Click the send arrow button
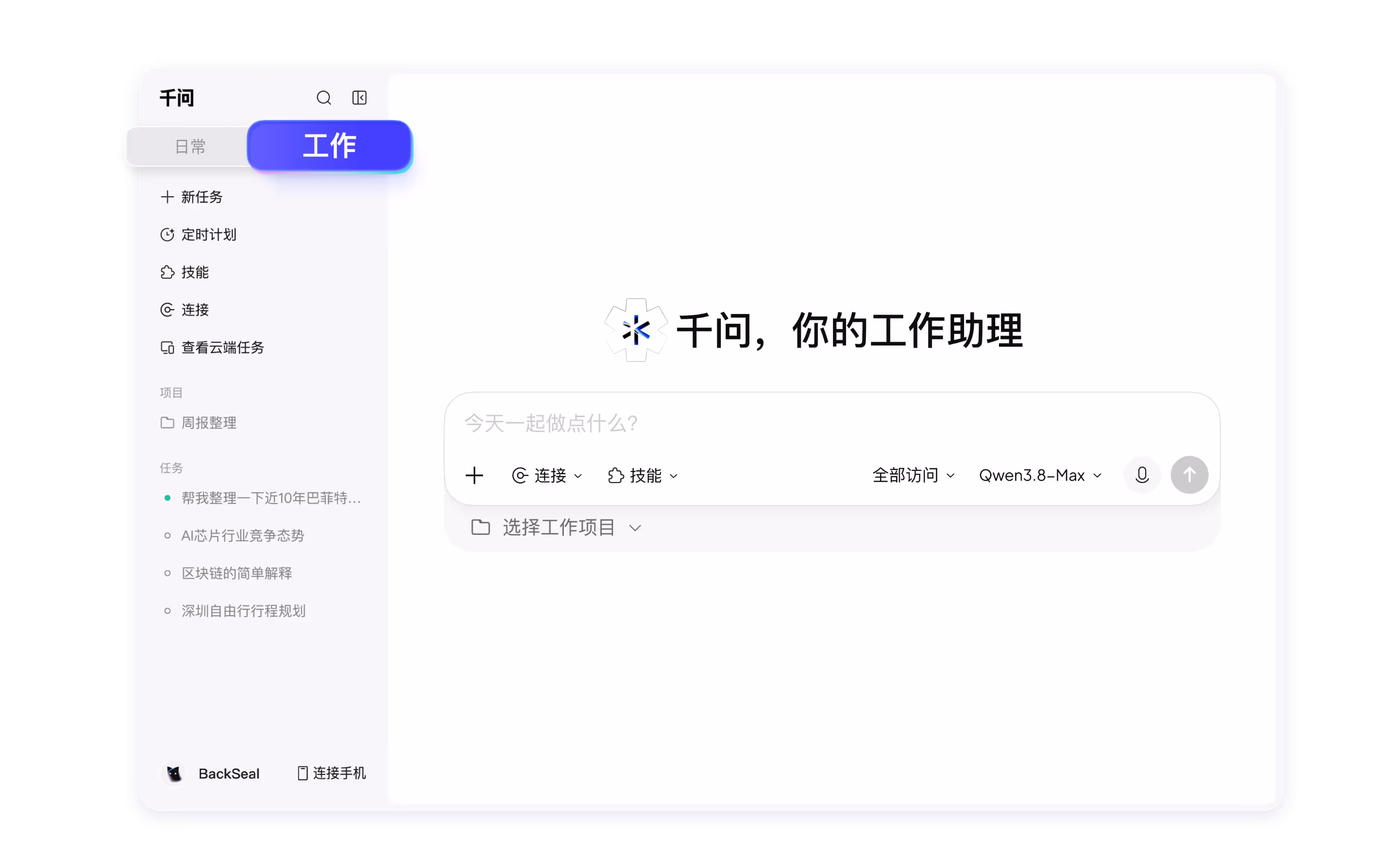The height and width of the screenshot is (868, 1398). [x=1190, y=475]
